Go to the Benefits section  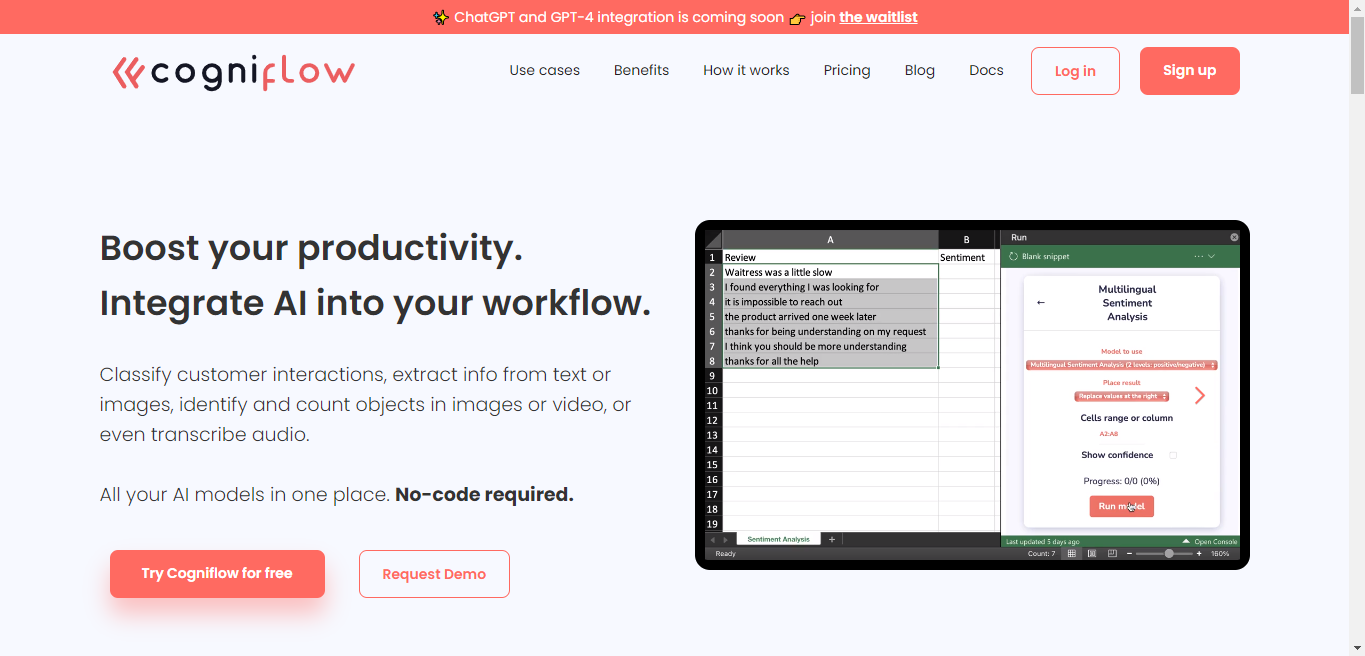pyautogui.click(x=641, y=70)
